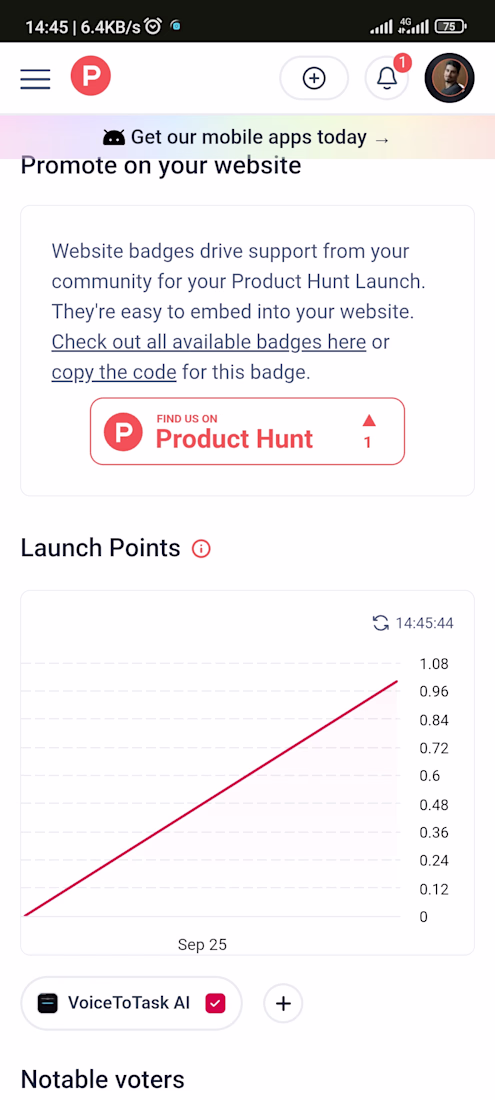Add another product to compare
495x1100 pixels.
coord(283,1003)
